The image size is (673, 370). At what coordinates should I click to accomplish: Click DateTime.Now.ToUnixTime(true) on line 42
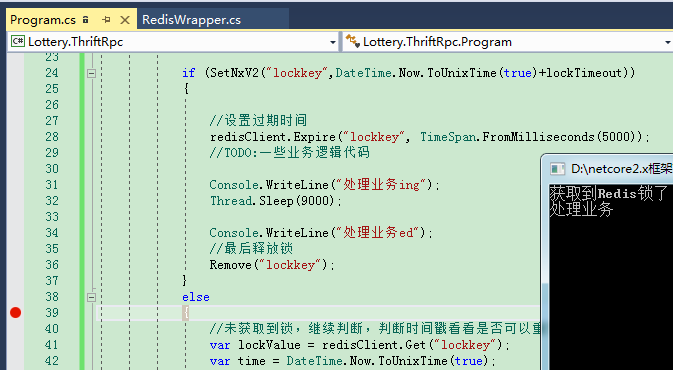[388, 361]
